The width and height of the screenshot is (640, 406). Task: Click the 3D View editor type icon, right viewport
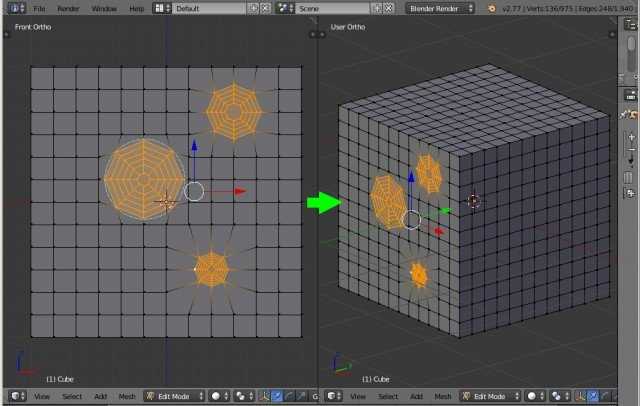(333, 396)
